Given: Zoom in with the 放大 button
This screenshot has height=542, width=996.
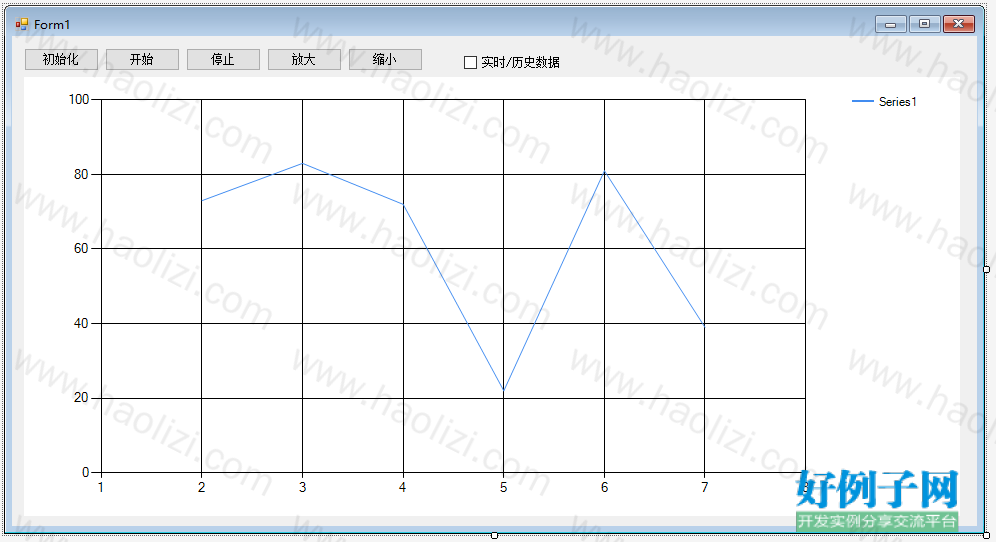Looking at the screenshot, I should 304,59.
